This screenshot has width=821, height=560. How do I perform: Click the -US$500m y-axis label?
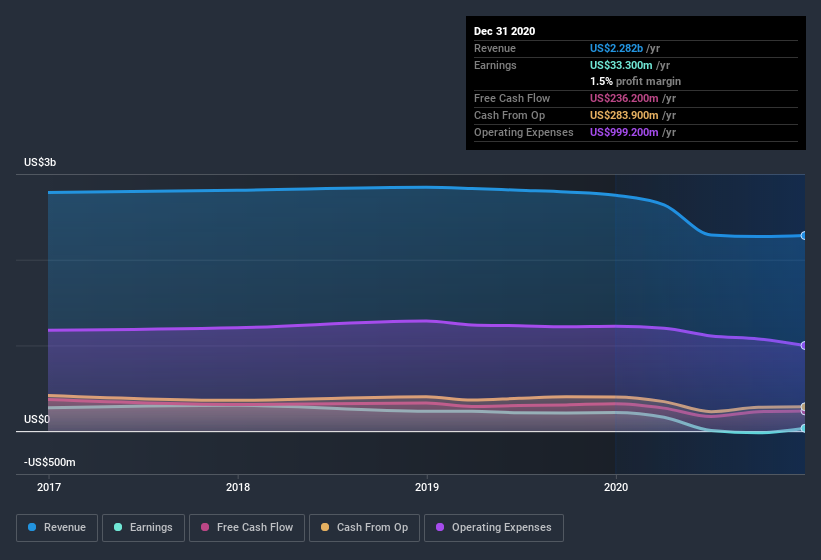(x=50, y=462)
